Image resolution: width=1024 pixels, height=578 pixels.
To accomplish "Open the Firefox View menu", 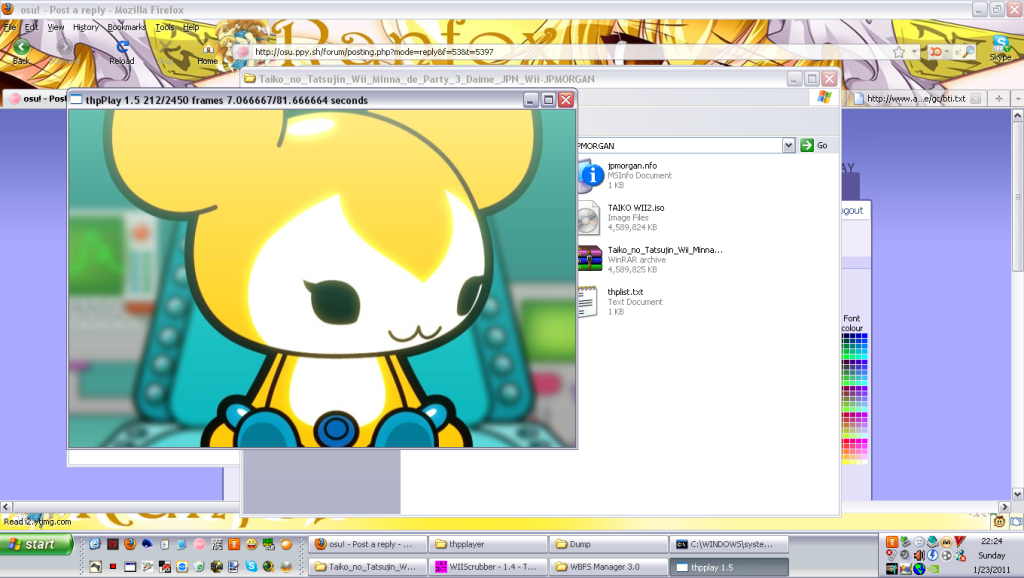I will (x=56, y=27).
